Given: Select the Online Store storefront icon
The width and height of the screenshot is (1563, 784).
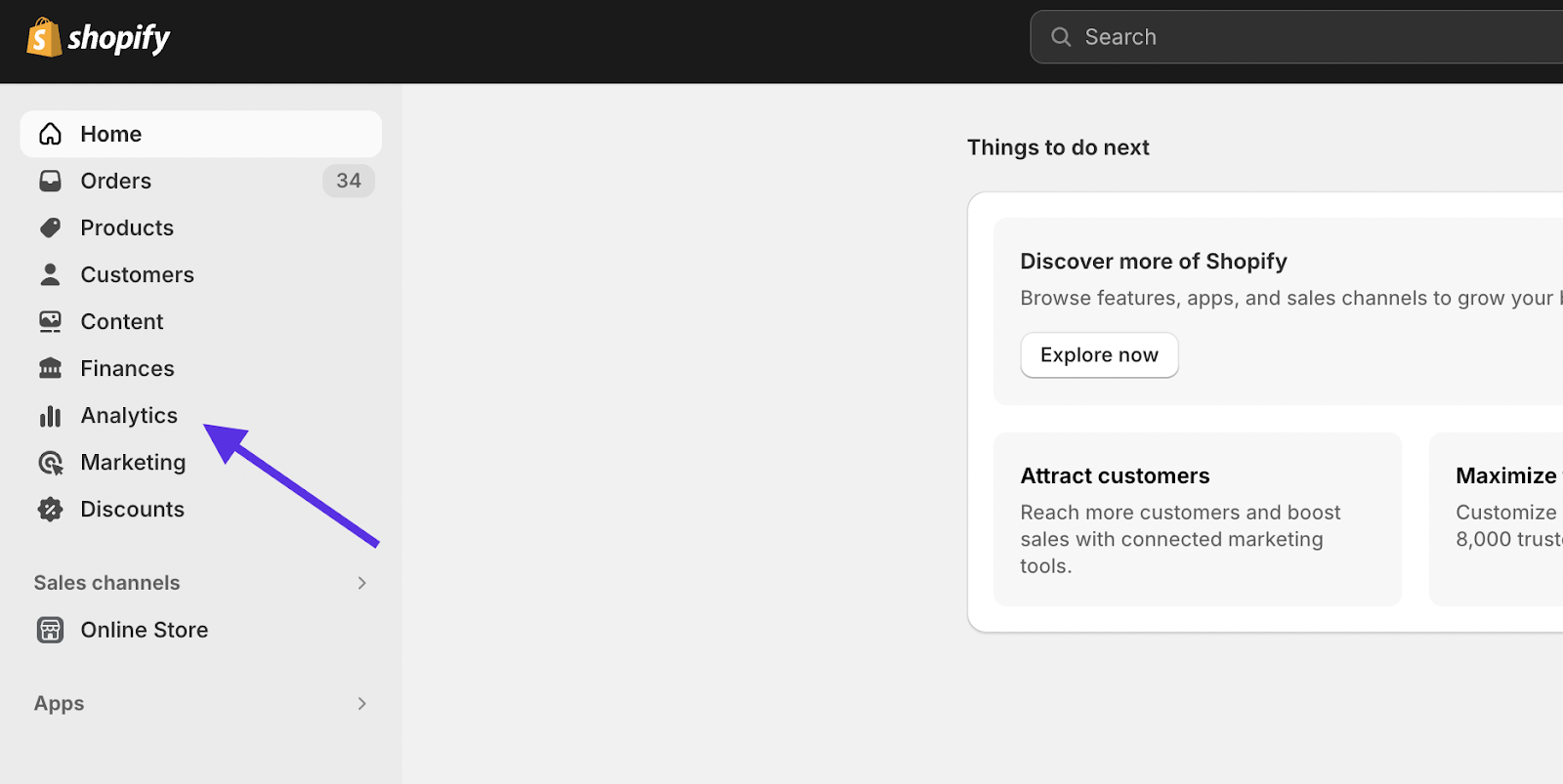Looking at the screenshot, I should click(x=50, y=630).
